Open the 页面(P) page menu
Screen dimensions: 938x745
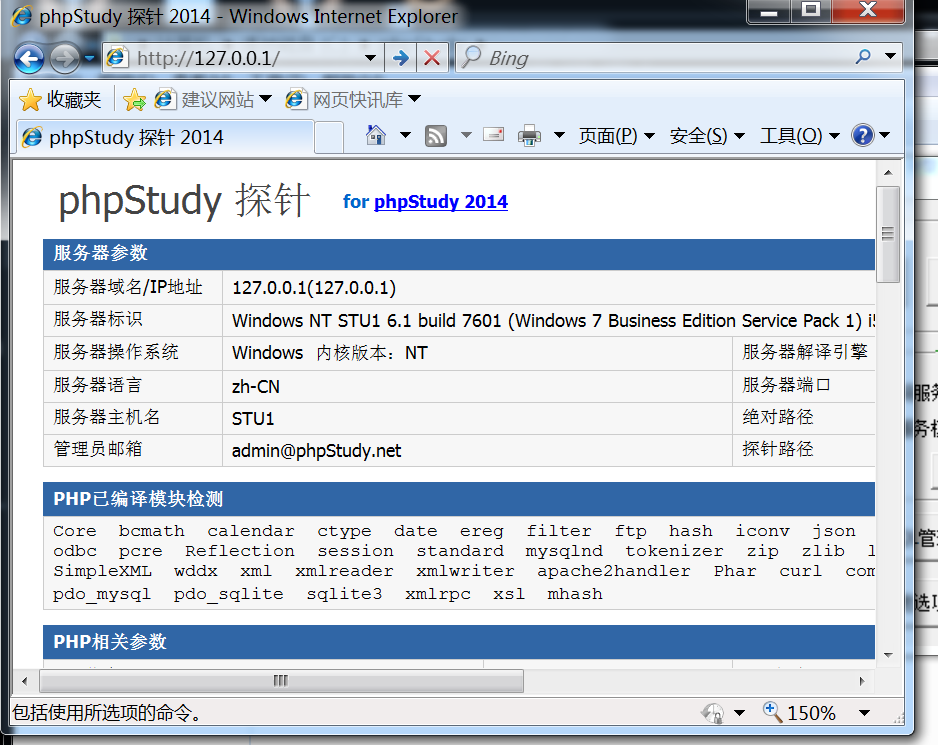tap(616, 136)
